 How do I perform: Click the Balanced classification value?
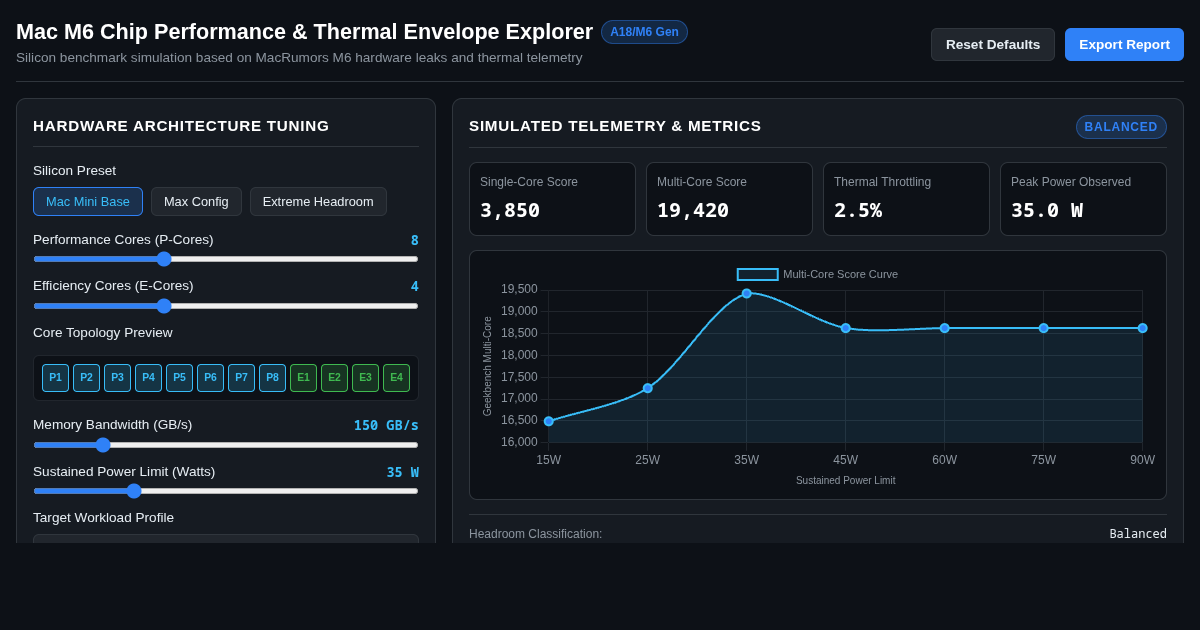pos(1138,534)
